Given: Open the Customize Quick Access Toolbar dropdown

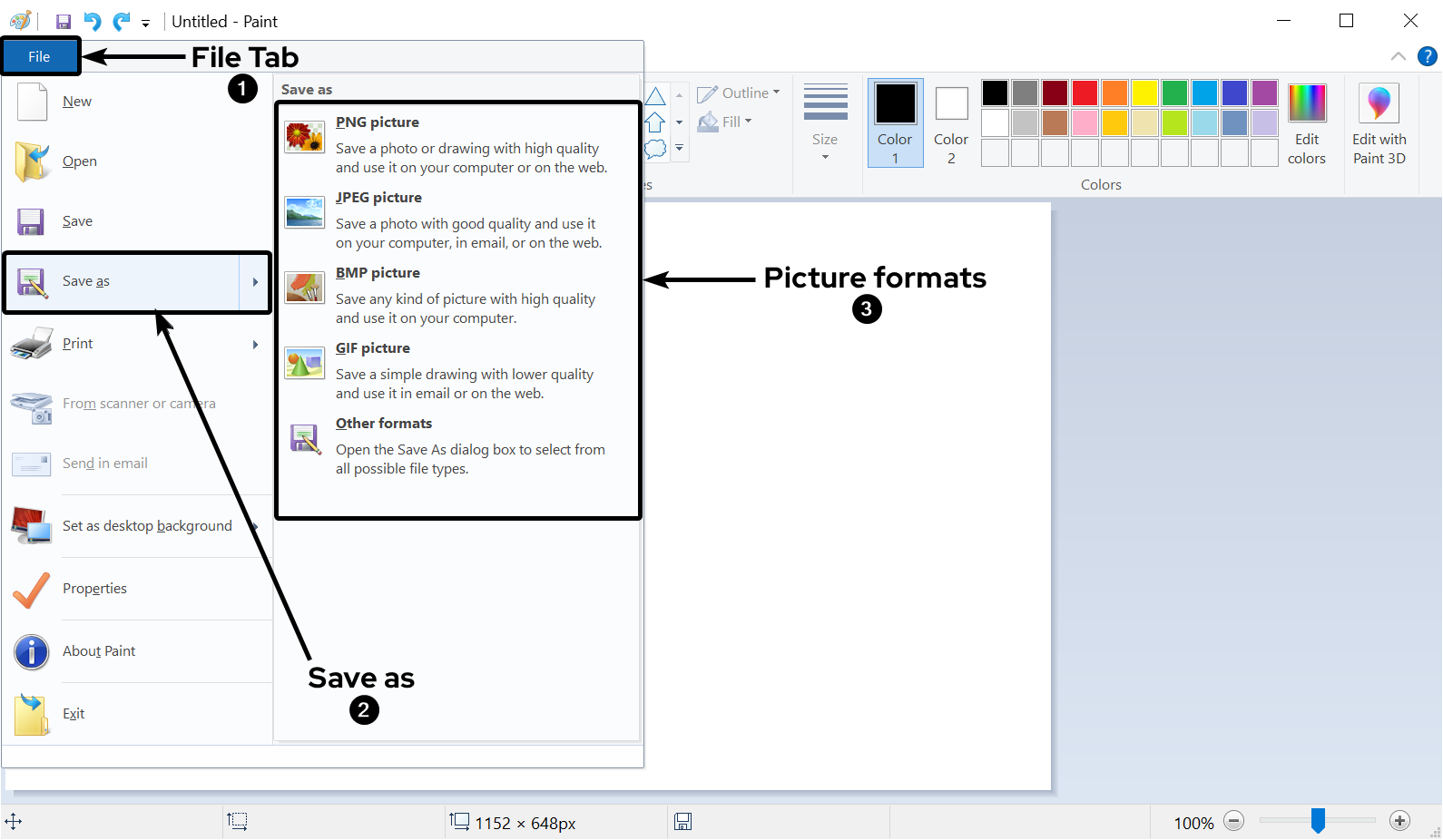Looking at the screenshot, I should (145, 24).
